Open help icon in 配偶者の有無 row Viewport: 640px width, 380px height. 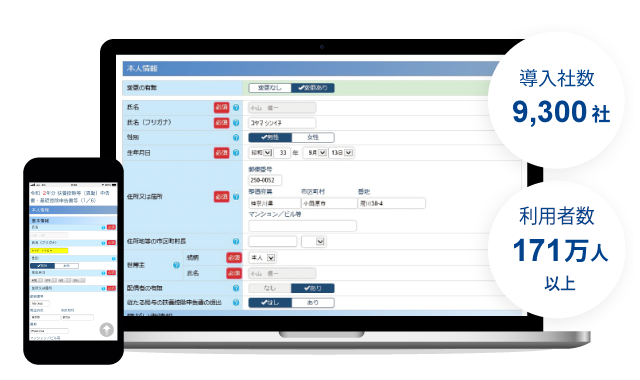click(x=236, y=288)
